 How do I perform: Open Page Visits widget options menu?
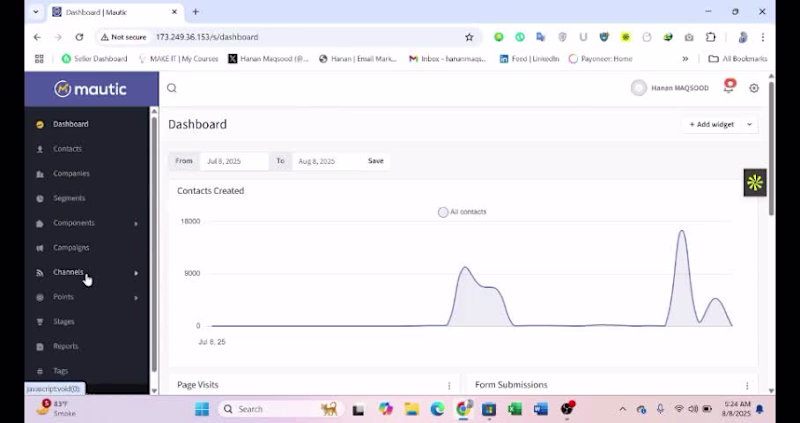(449, 386)
